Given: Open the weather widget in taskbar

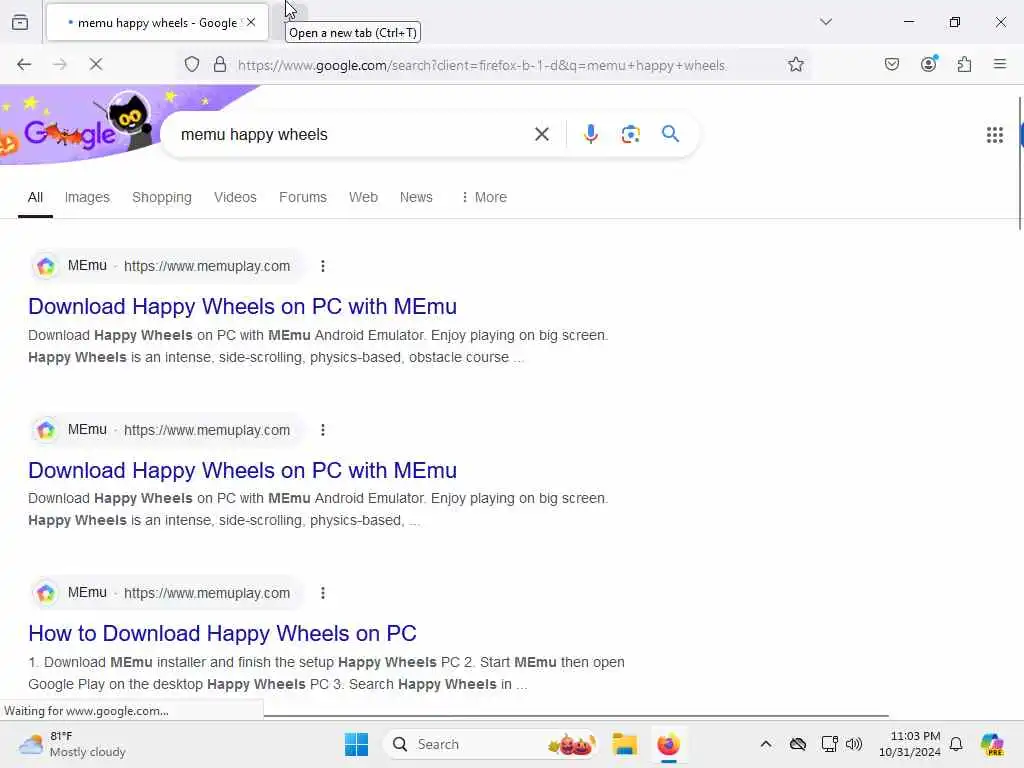Looking at the screenshot, I should [72, 744].
